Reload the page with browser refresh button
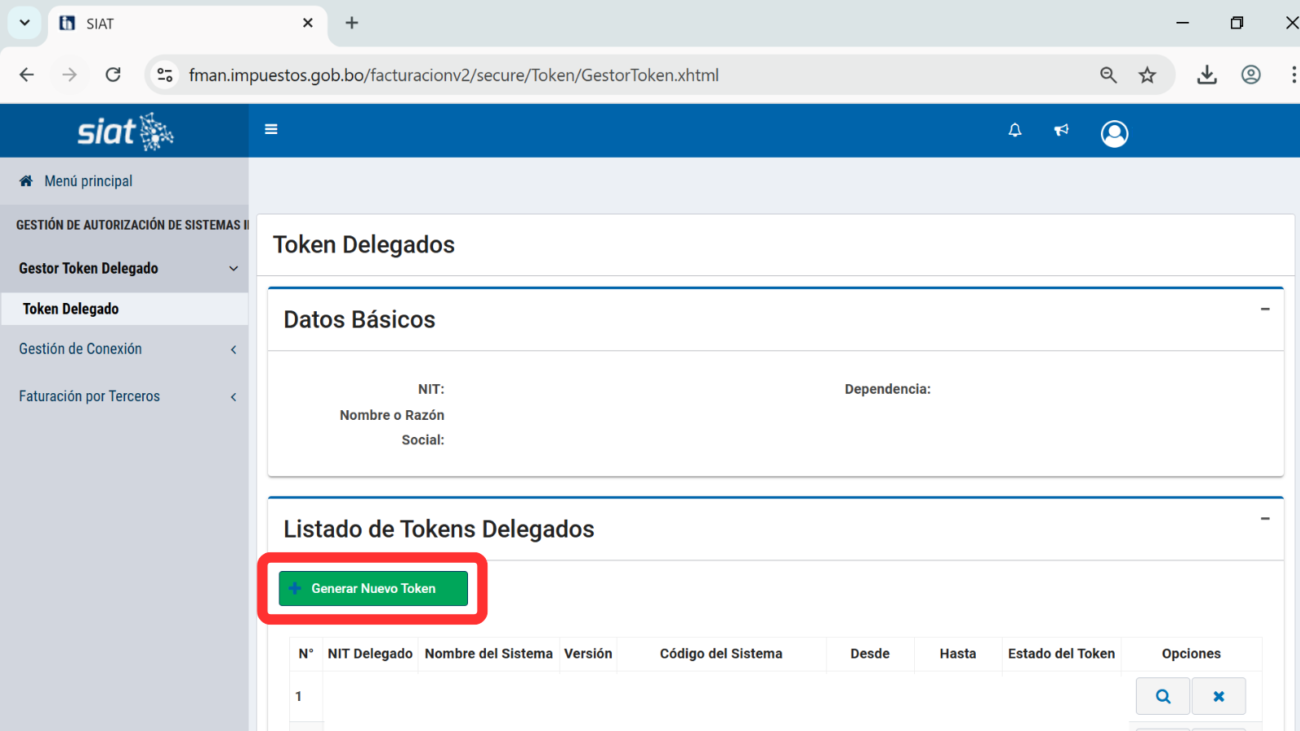Viewport: 1300px width, 731px height. (x=113, y=75)
